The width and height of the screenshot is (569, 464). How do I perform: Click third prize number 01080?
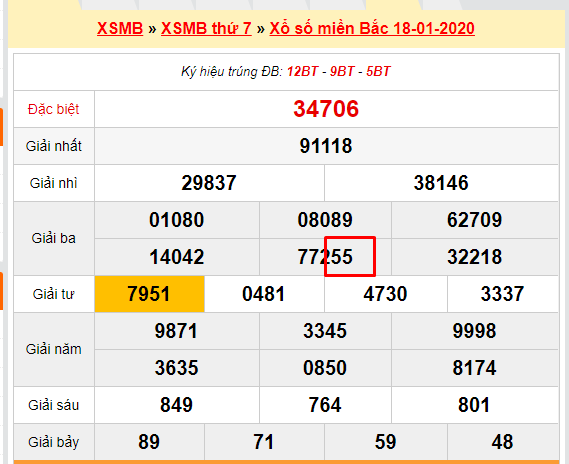click(177, 220)
